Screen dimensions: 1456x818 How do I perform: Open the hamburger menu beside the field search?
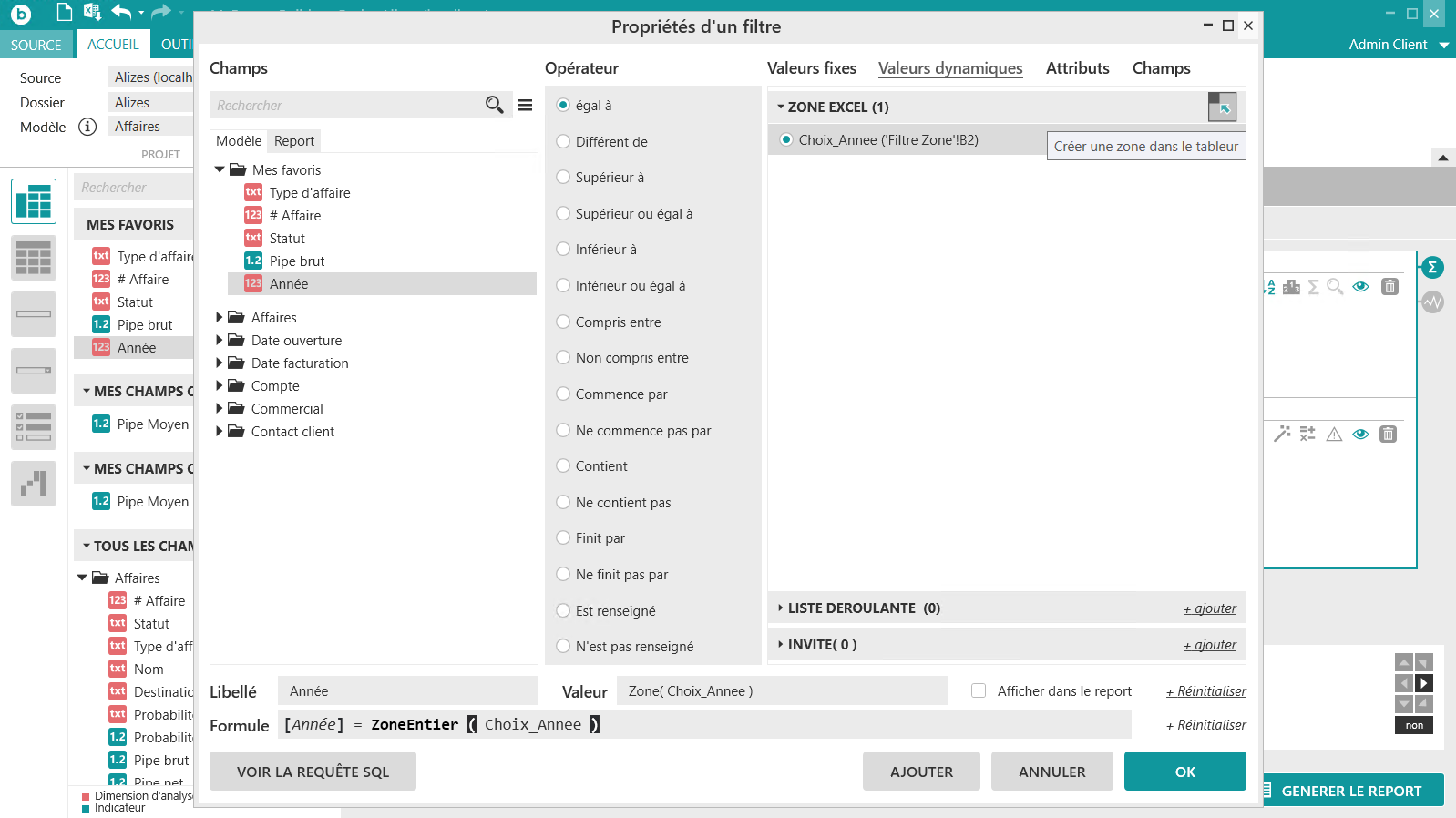525,105
